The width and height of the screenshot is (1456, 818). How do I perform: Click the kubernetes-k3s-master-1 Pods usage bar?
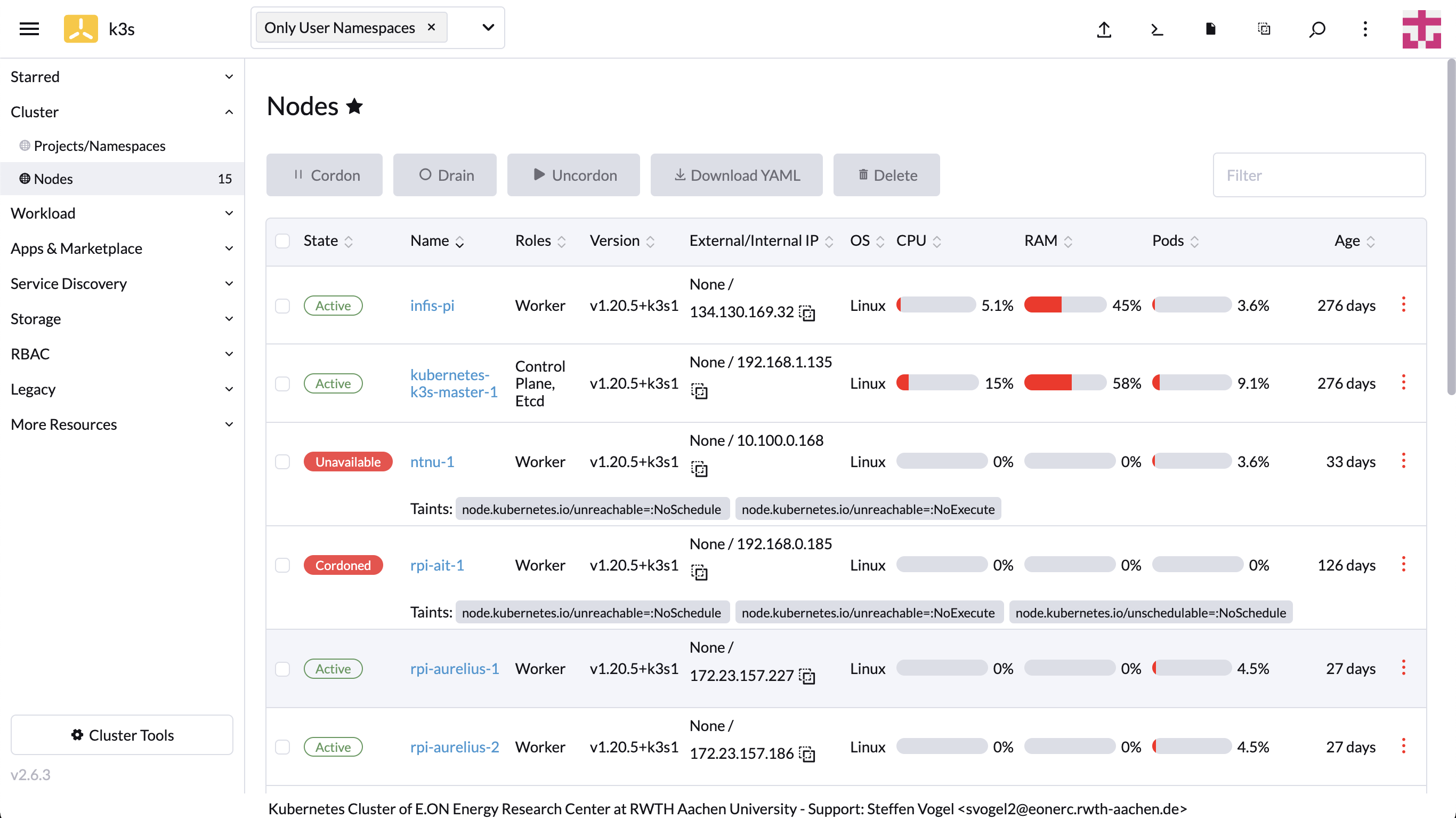(1192, 383)
